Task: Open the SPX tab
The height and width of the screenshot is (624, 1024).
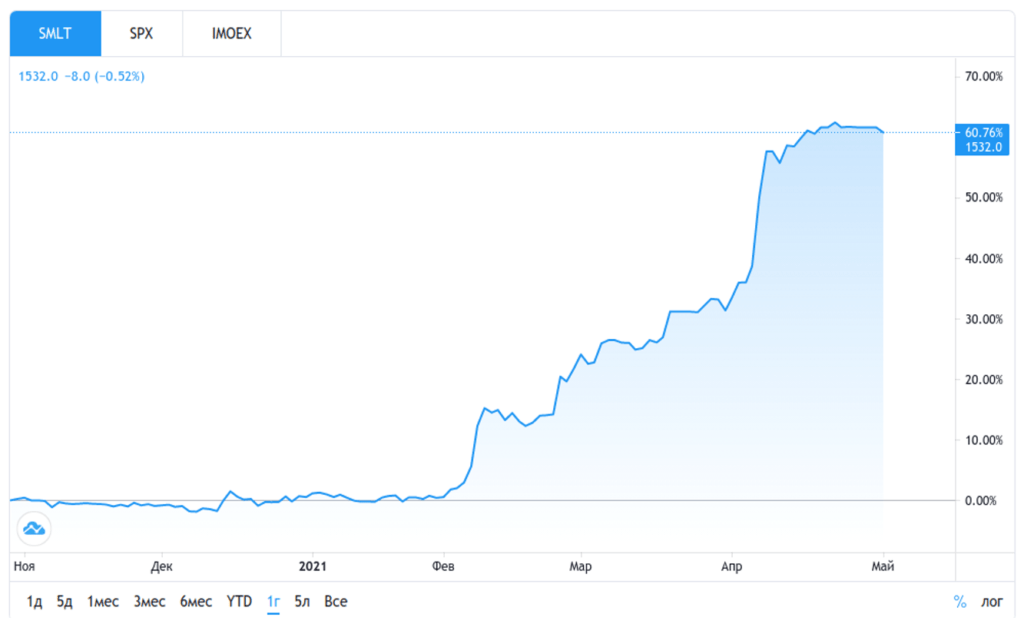Action: tap(141, 33)
